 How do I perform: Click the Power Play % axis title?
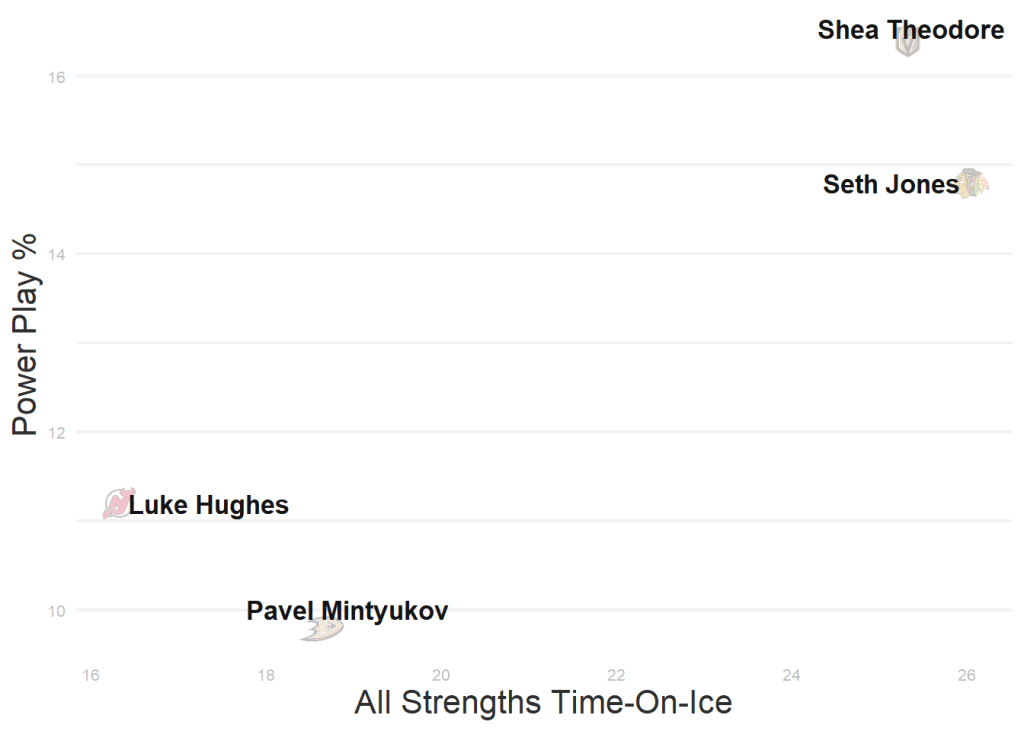click(x=25, y=334)
